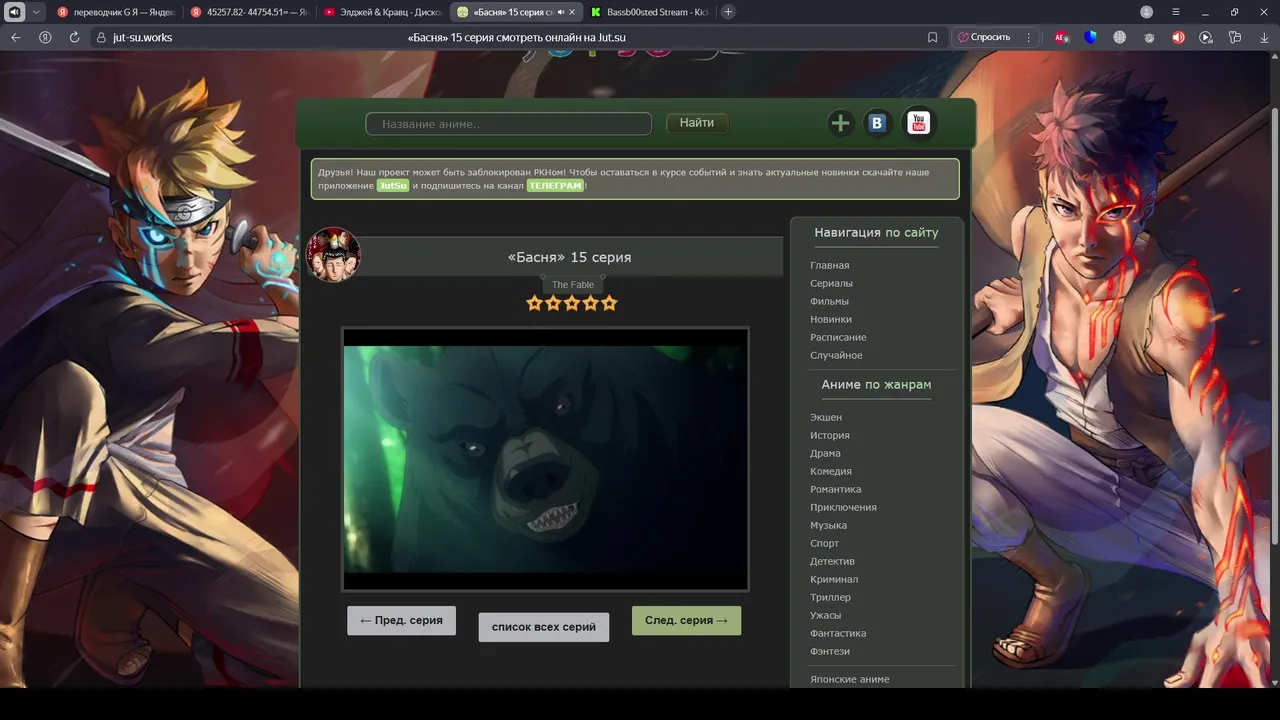Open Новинки in site navigation

pos(831,319)
